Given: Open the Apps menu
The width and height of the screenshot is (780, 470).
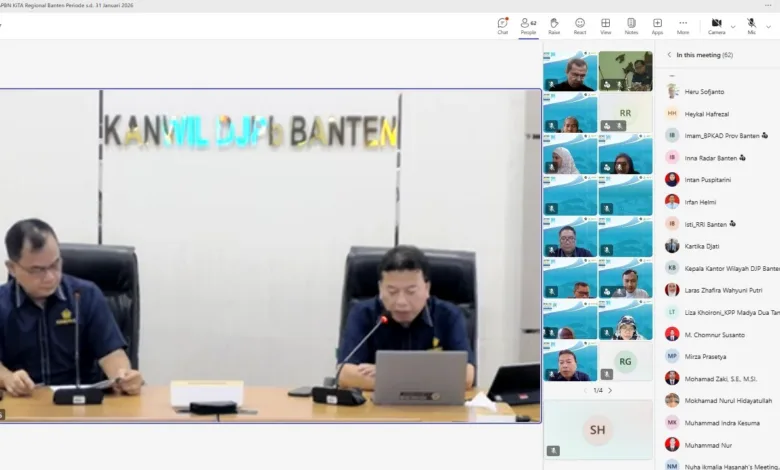Looking at the screenshot, I should click(657, 24).
